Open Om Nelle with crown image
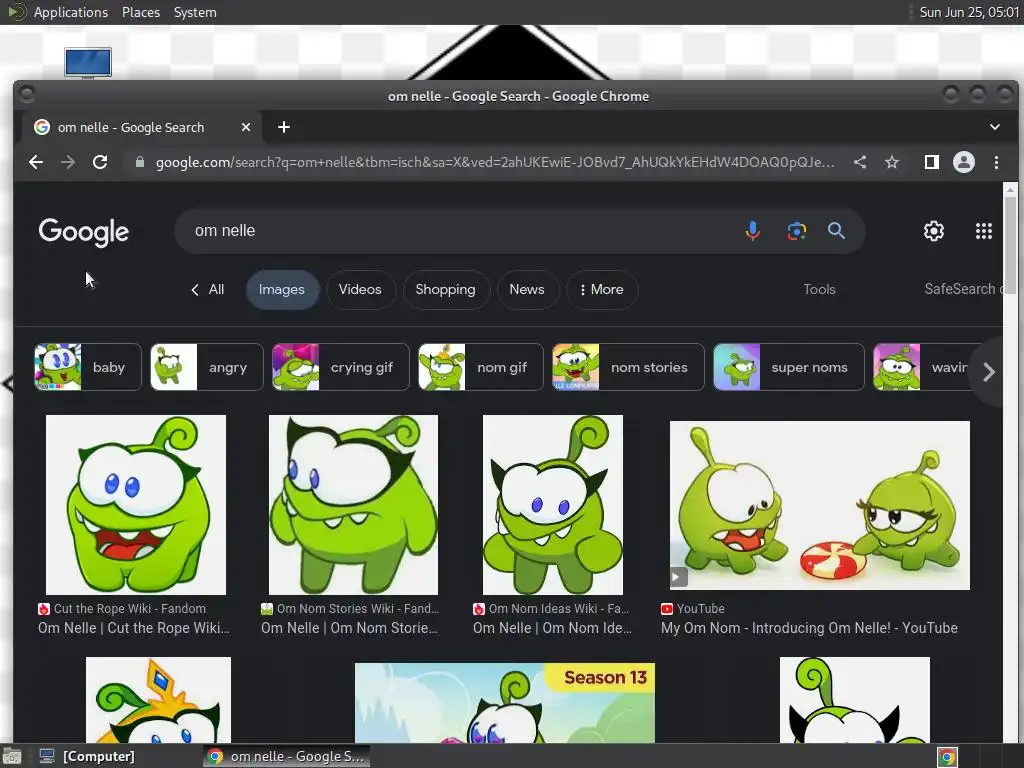 coord(158,699)
